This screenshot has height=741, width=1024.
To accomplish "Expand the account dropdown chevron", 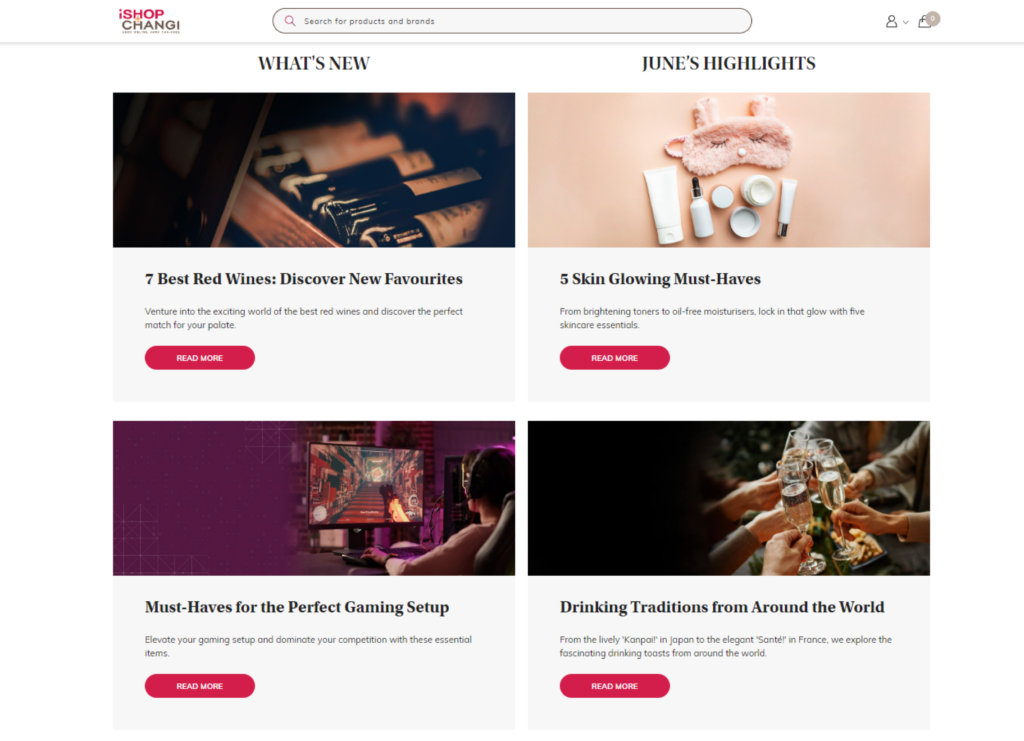I will pyautogui.click(x=905, y=22).
